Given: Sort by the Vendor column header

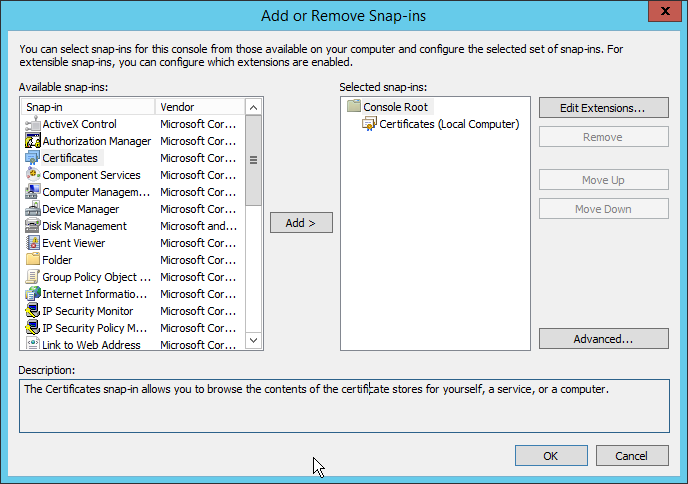Looking at the screenshot, I should coord(200,107).
